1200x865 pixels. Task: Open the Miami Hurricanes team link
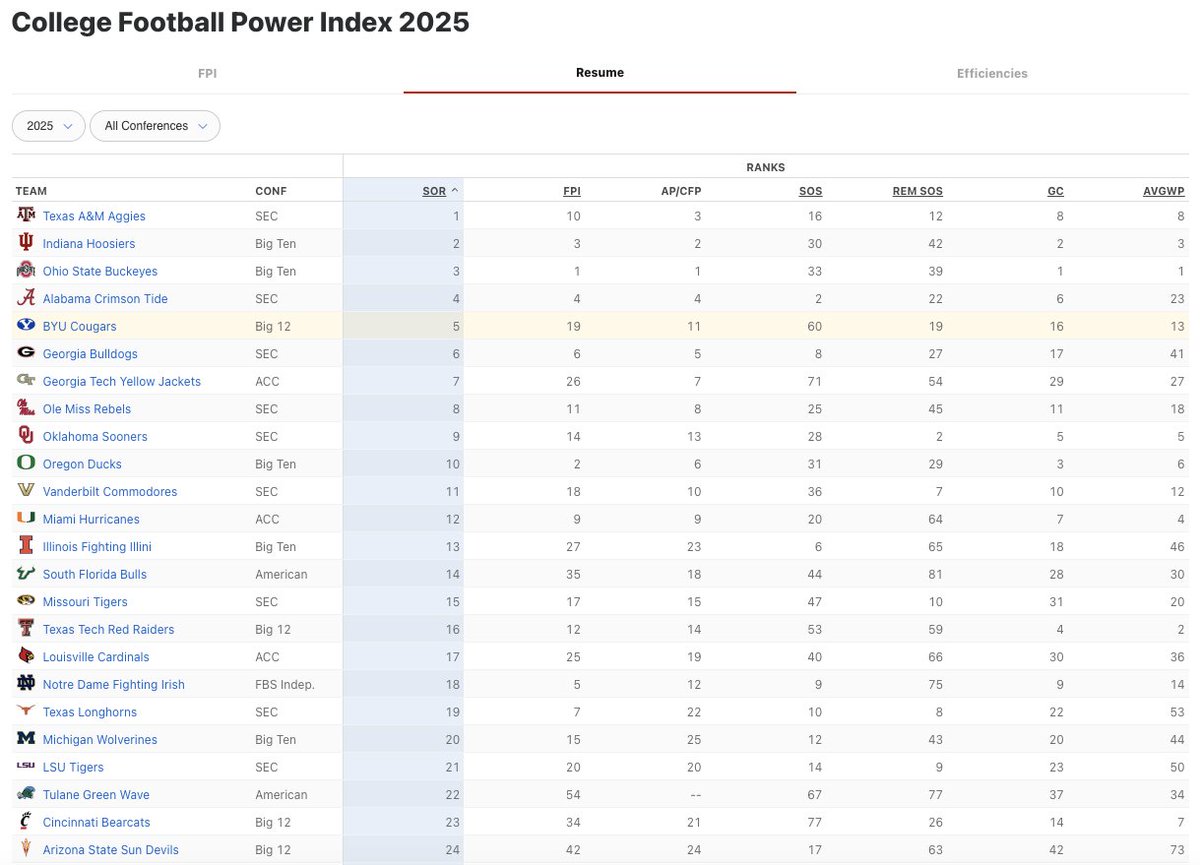click(x=91, y=518)
